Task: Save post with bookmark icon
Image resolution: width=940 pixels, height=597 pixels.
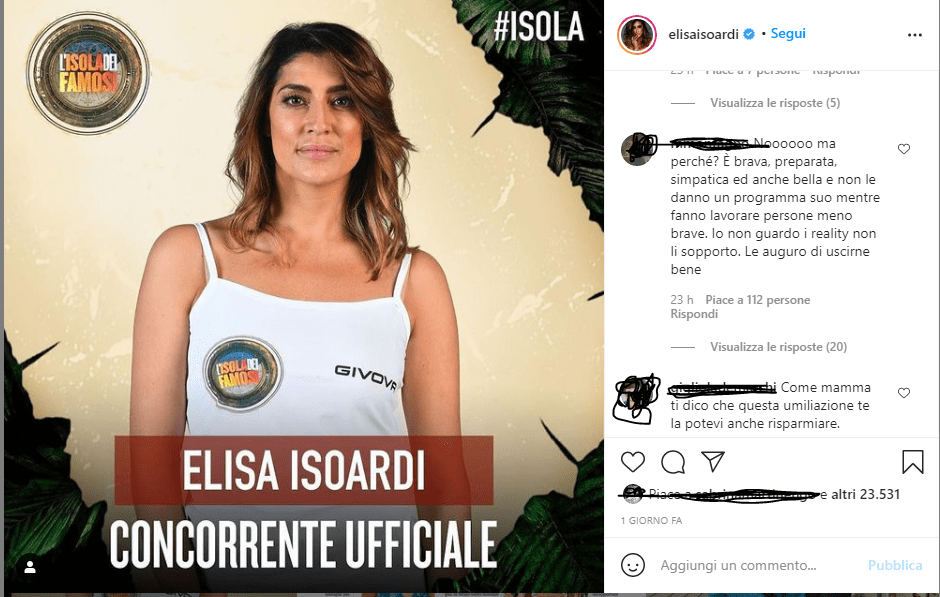Action: click(x=912, y=462)
